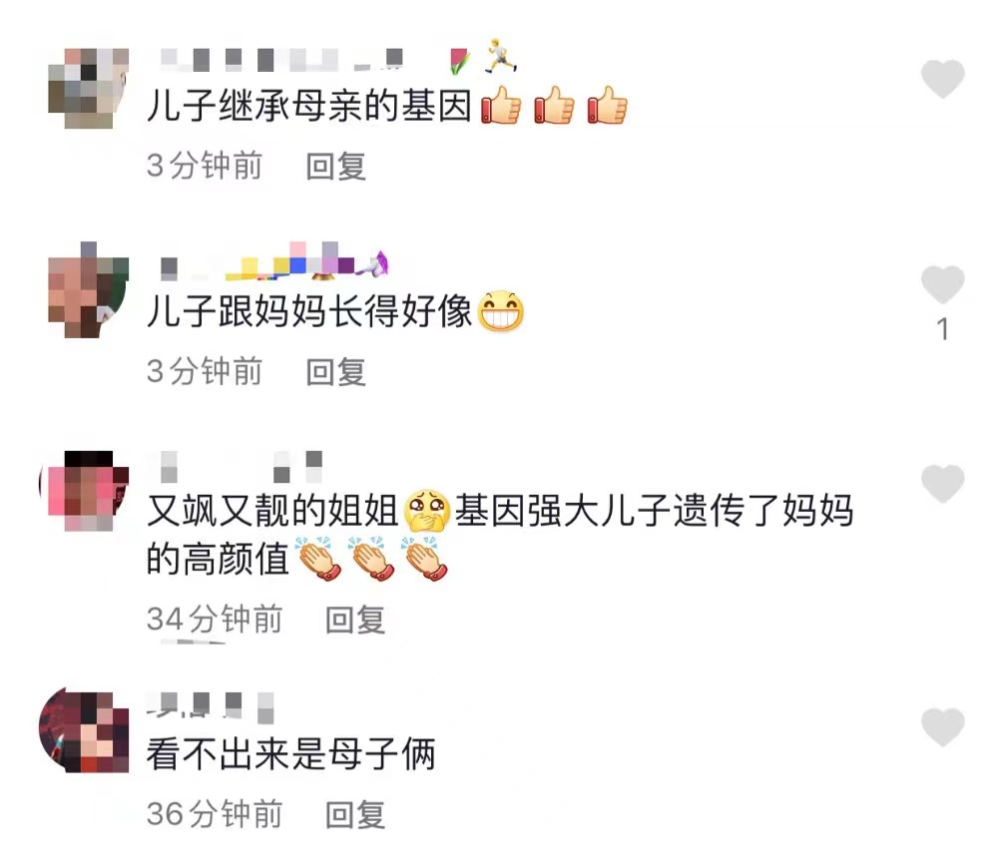The width and height of the screenshot is (1000, 860).
Task: Open the avatar beside 儿子跟妈妈长得好像
Action: point(89,290)
